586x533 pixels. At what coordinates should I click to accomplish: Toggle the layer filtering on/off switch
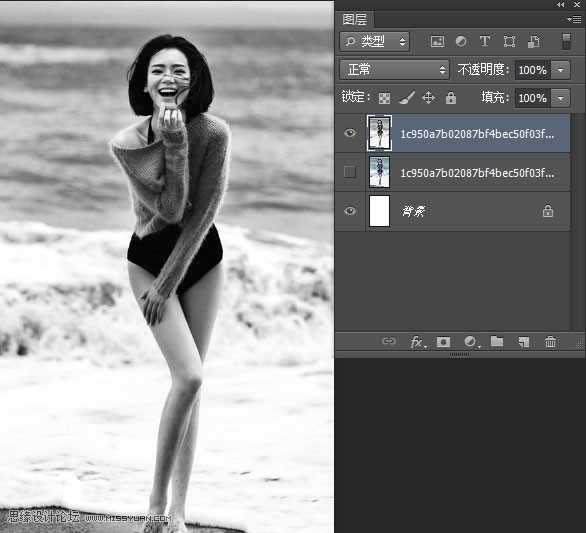point(566,41)
